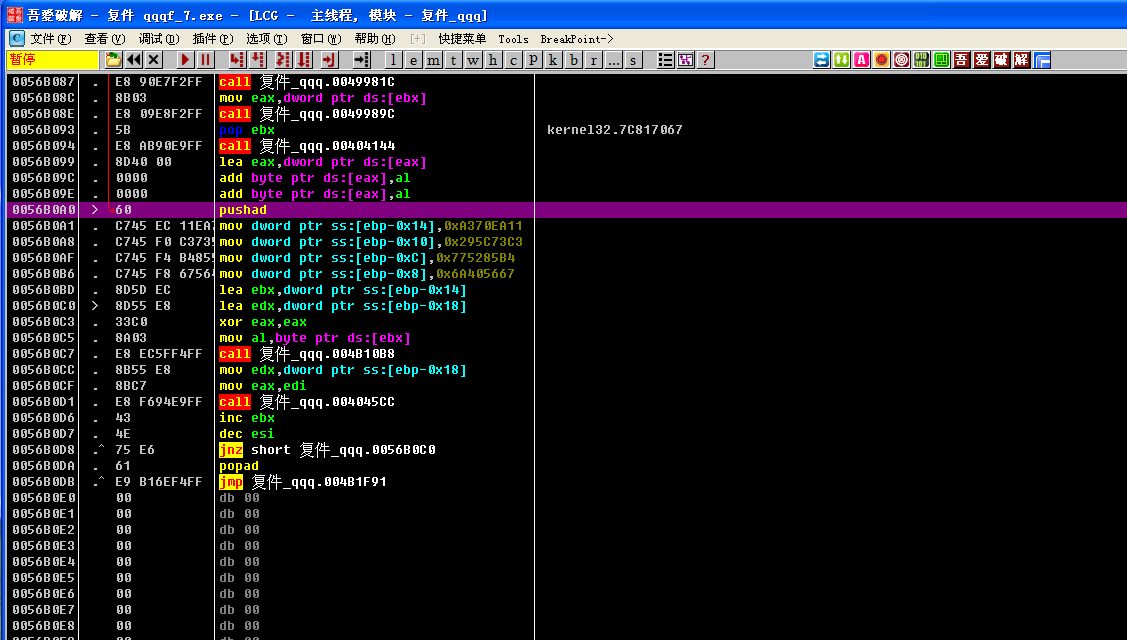Image resolution: width=1127 pixels, height=640 pixels.
Task: Click Execute Till Return toolbar icon
Action: tap(329, 60)
